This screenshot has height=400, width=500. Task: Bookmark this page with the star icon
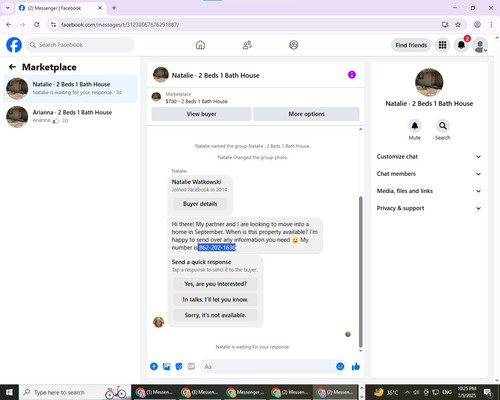tap(458, 25)
